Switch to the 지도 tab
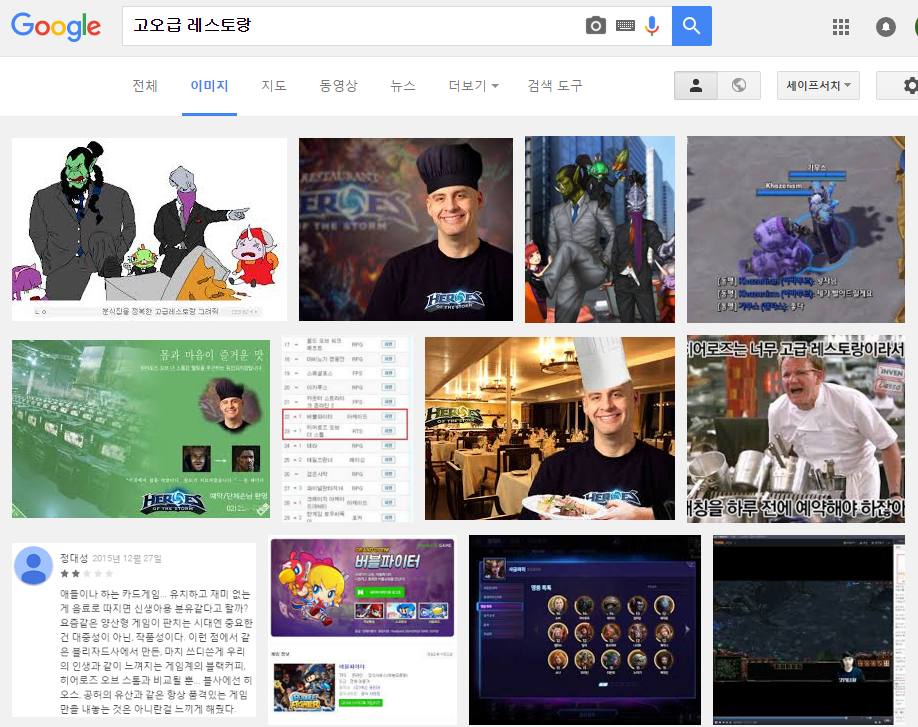 click(x=273, y=86)
